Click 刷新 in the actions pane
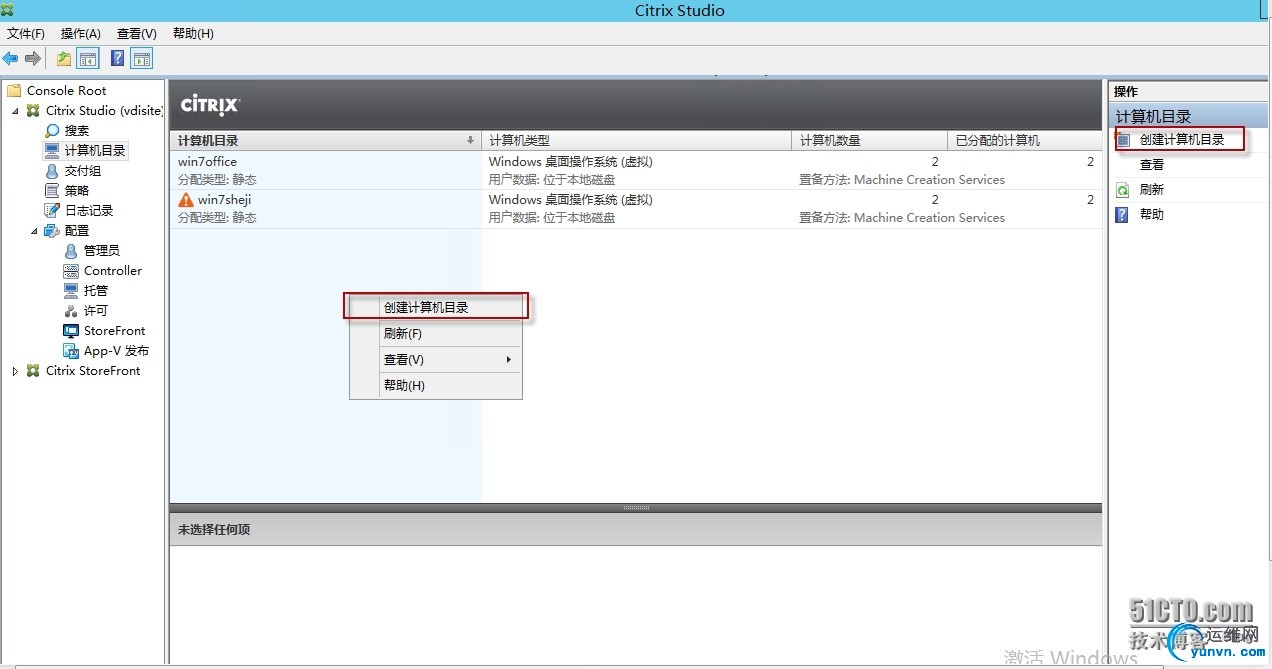 pyautogui.click(x=1152, y=189)
